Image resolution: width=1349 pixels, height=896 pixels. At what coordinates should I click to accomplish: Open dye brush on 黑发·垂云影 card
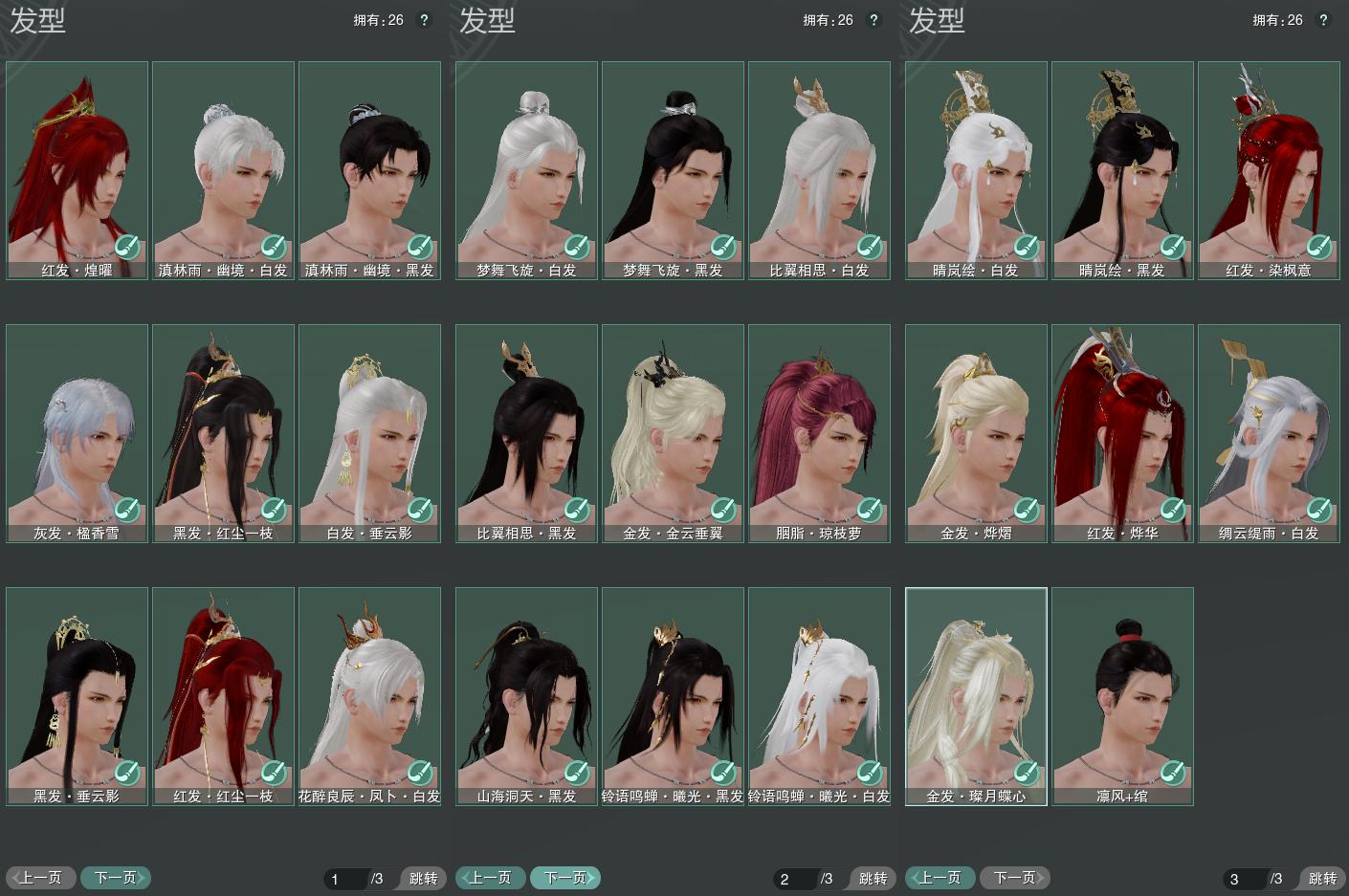127,774
